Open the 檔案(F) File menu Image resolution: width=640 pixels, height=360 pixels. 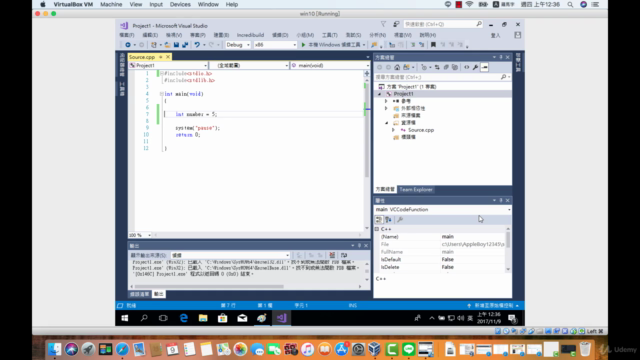(127, 35)
